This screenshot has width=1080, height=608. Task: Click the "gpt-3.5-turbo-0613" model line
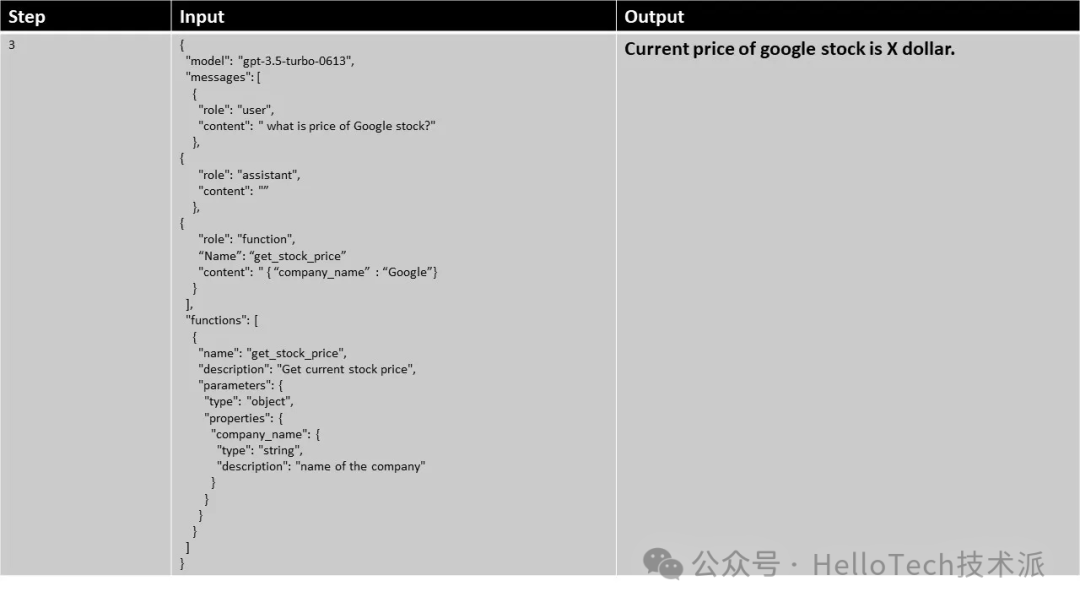pos(270,61)
